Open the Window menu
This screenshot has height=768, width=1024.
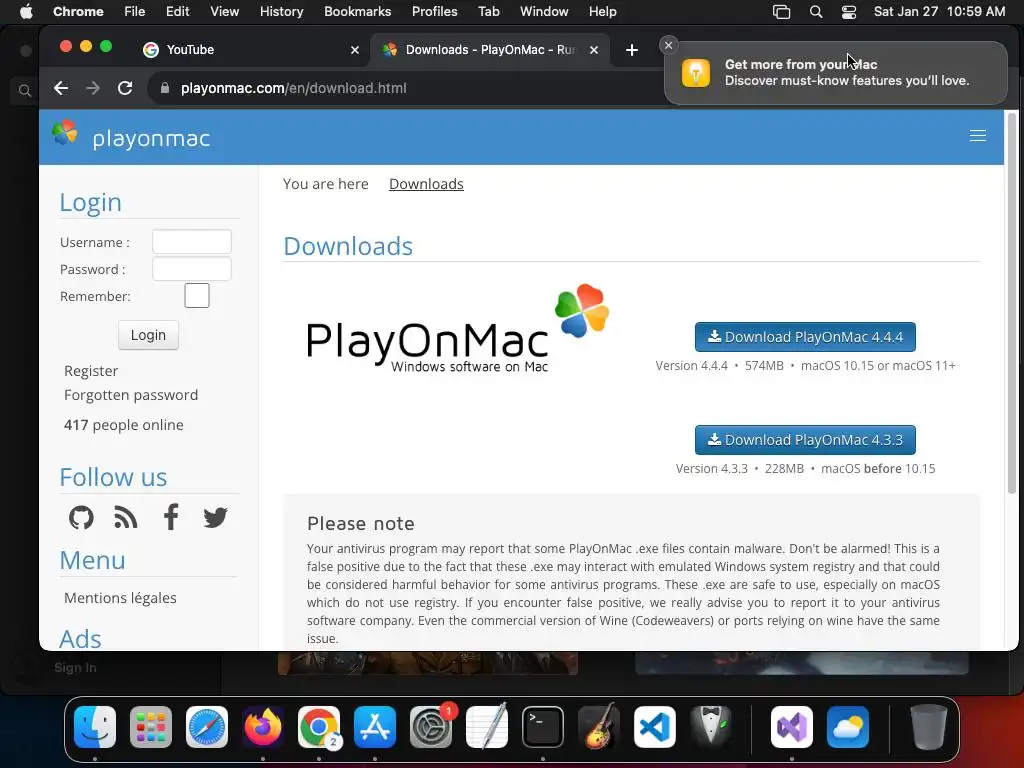click(544, 12)
